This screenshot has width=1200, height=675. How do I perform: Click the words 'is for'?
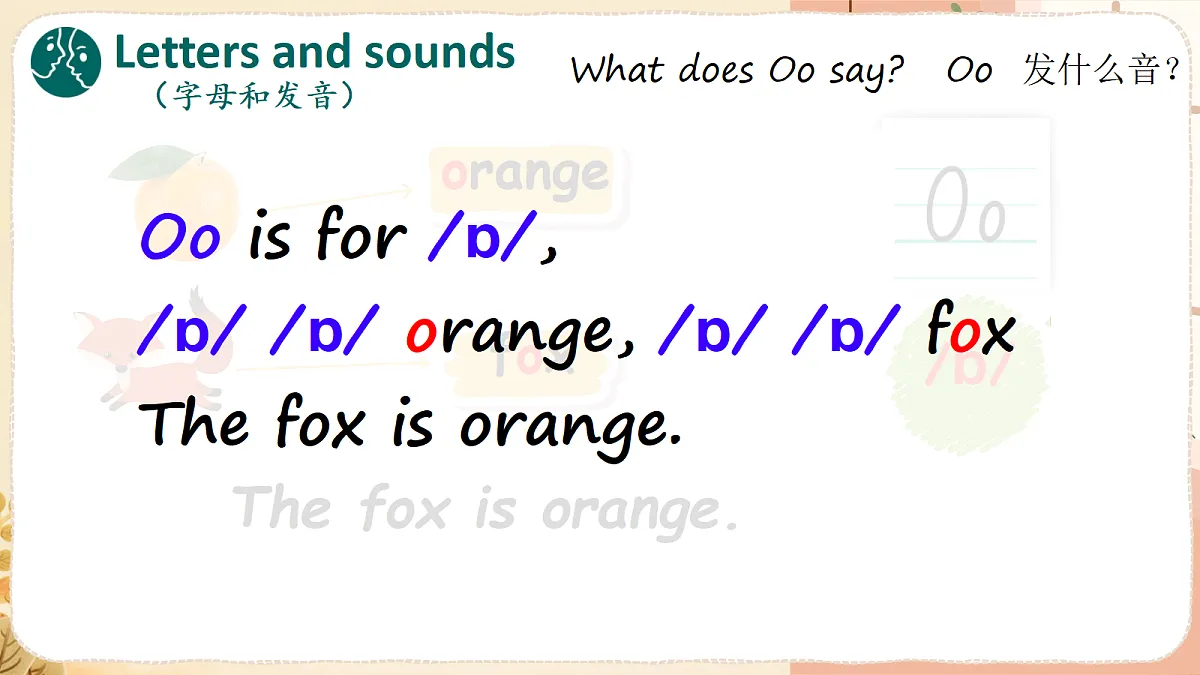327,238
